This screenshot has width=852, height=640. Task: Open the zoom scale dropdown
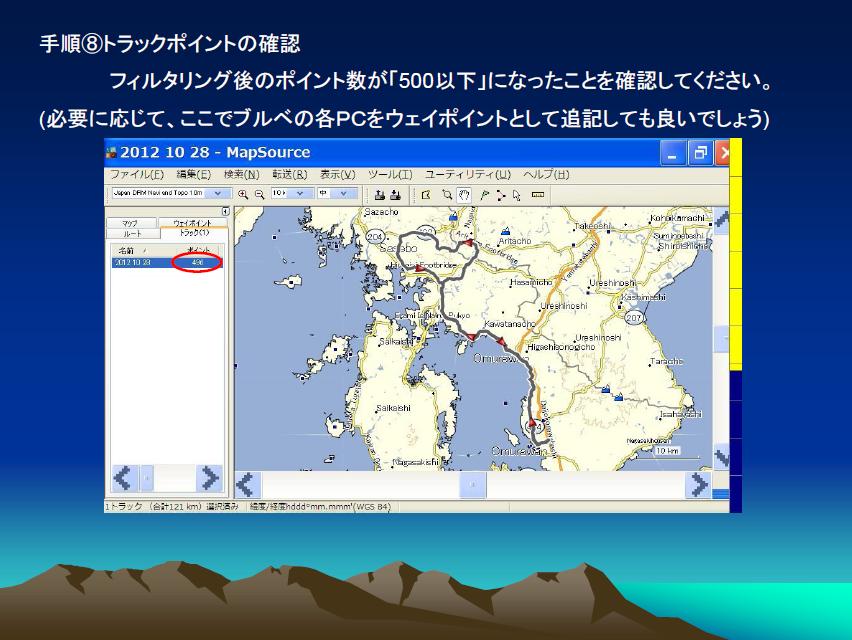click(x=300, y=193)
